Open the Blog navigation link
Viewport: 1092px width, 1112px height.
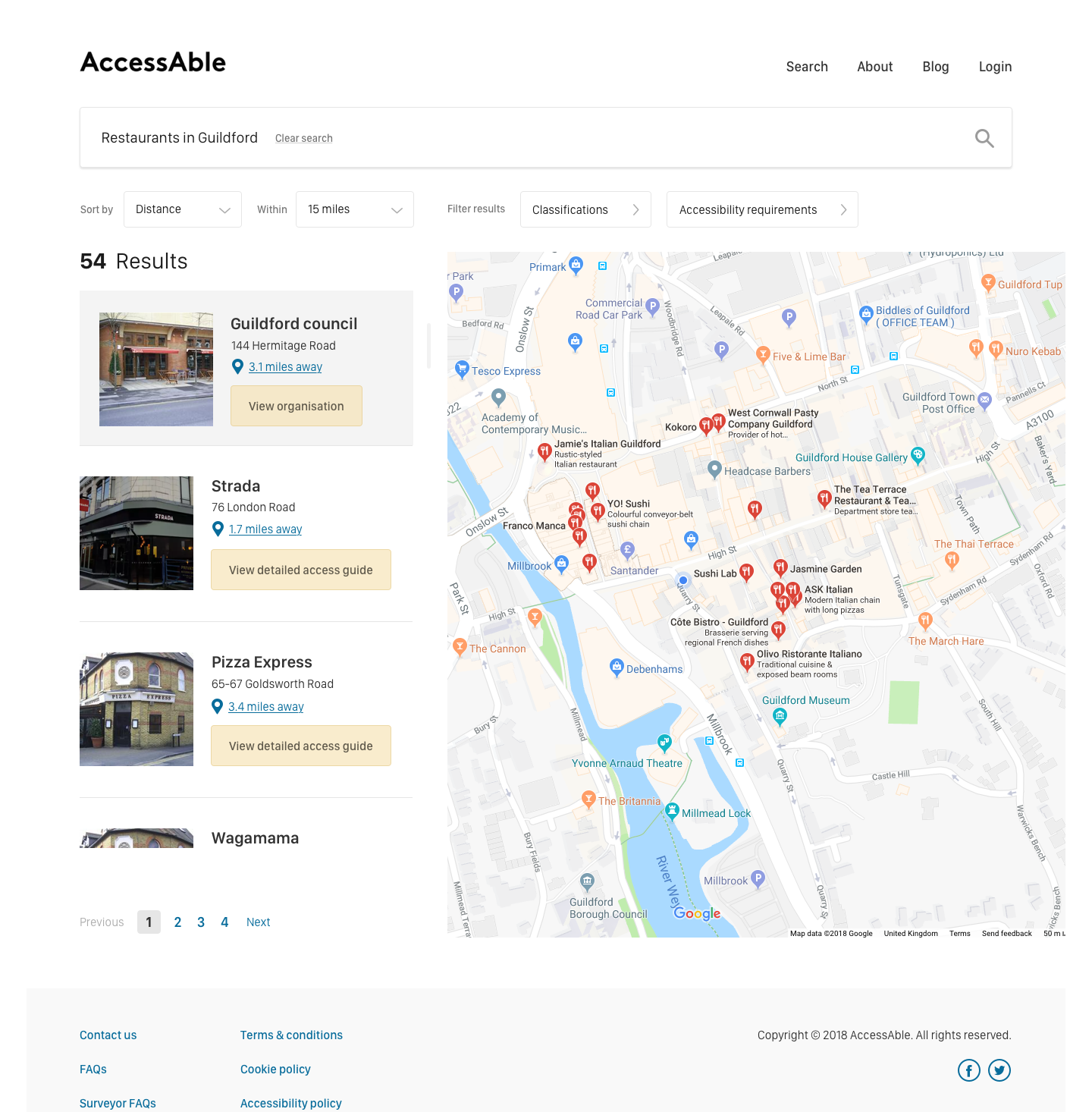pos(936,67)
